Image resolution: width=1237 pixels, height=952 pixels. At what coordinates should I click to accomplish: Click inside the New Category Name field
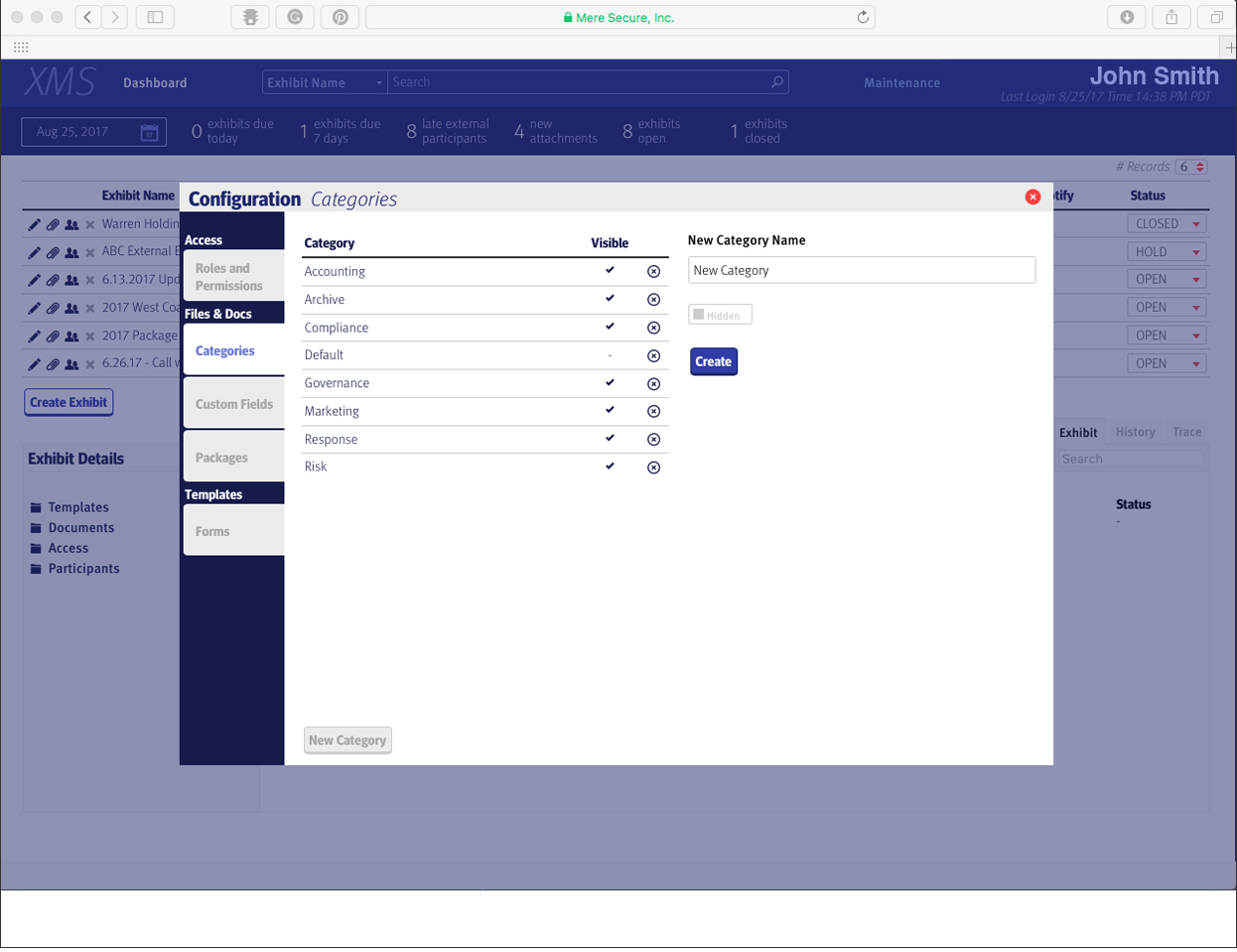(x=861, y=269)
